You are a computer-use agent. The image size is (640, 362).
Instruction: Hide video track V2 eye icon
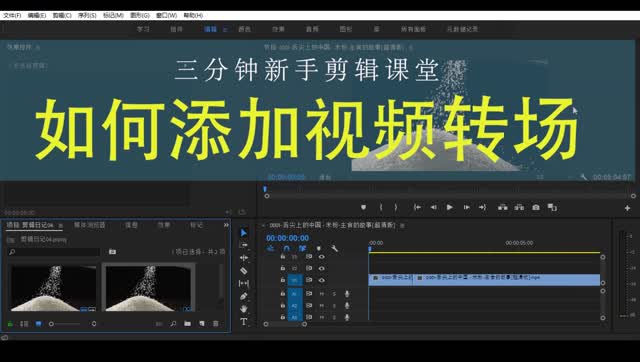pyautogui.click(x=322, y=269)
